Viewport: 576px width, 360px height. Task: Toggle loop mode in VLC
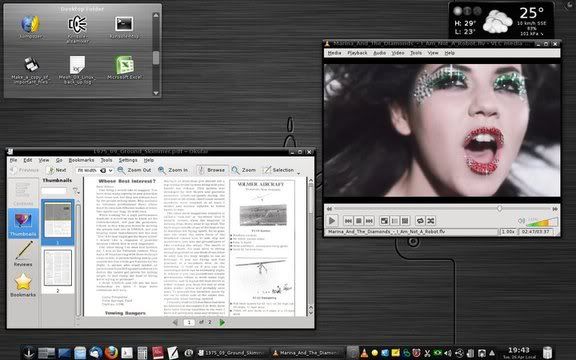coord(420,220)
